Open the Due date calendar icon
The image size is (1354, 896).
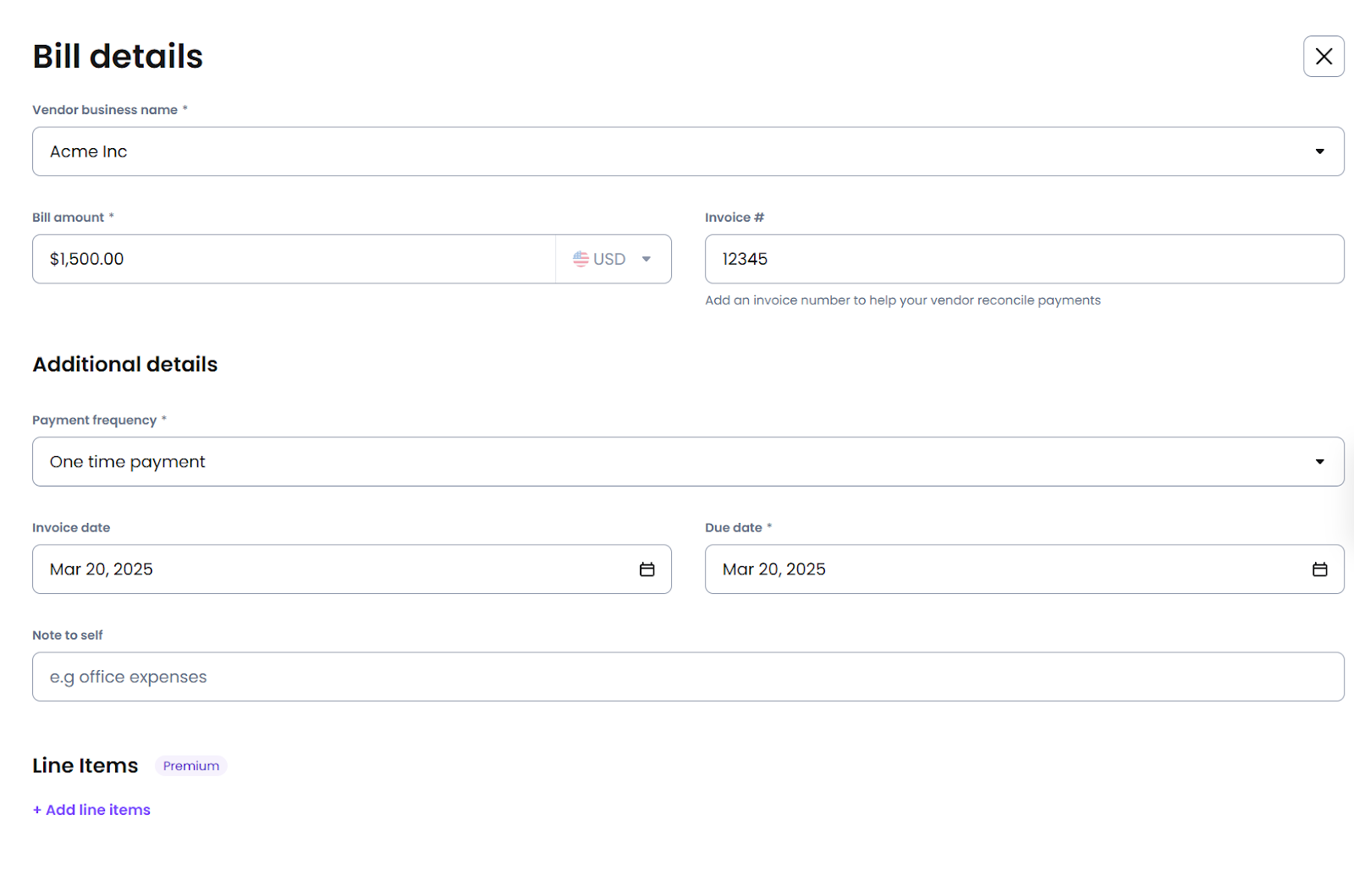point(1320,569)
